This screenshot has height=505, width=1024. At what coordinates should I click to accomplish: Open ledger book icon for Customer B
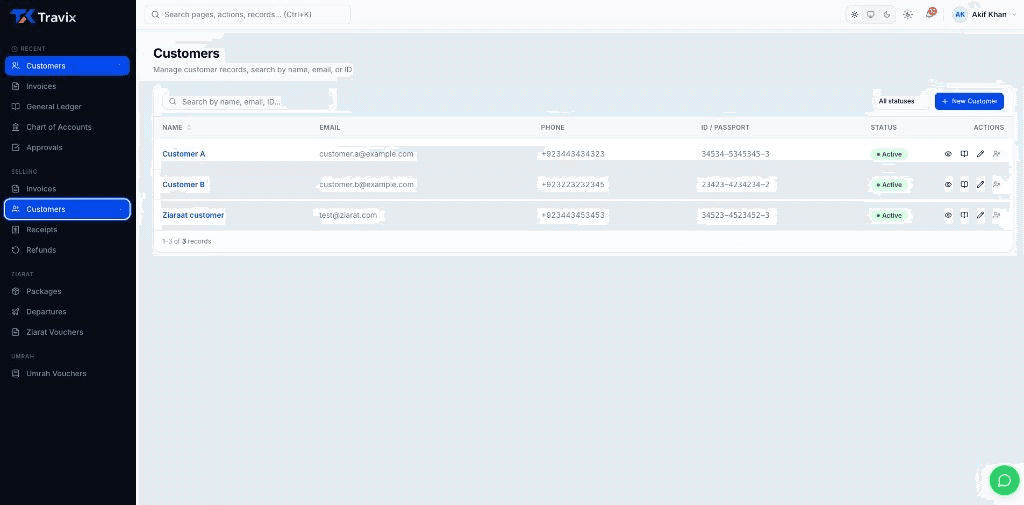(x=964, y=185)
